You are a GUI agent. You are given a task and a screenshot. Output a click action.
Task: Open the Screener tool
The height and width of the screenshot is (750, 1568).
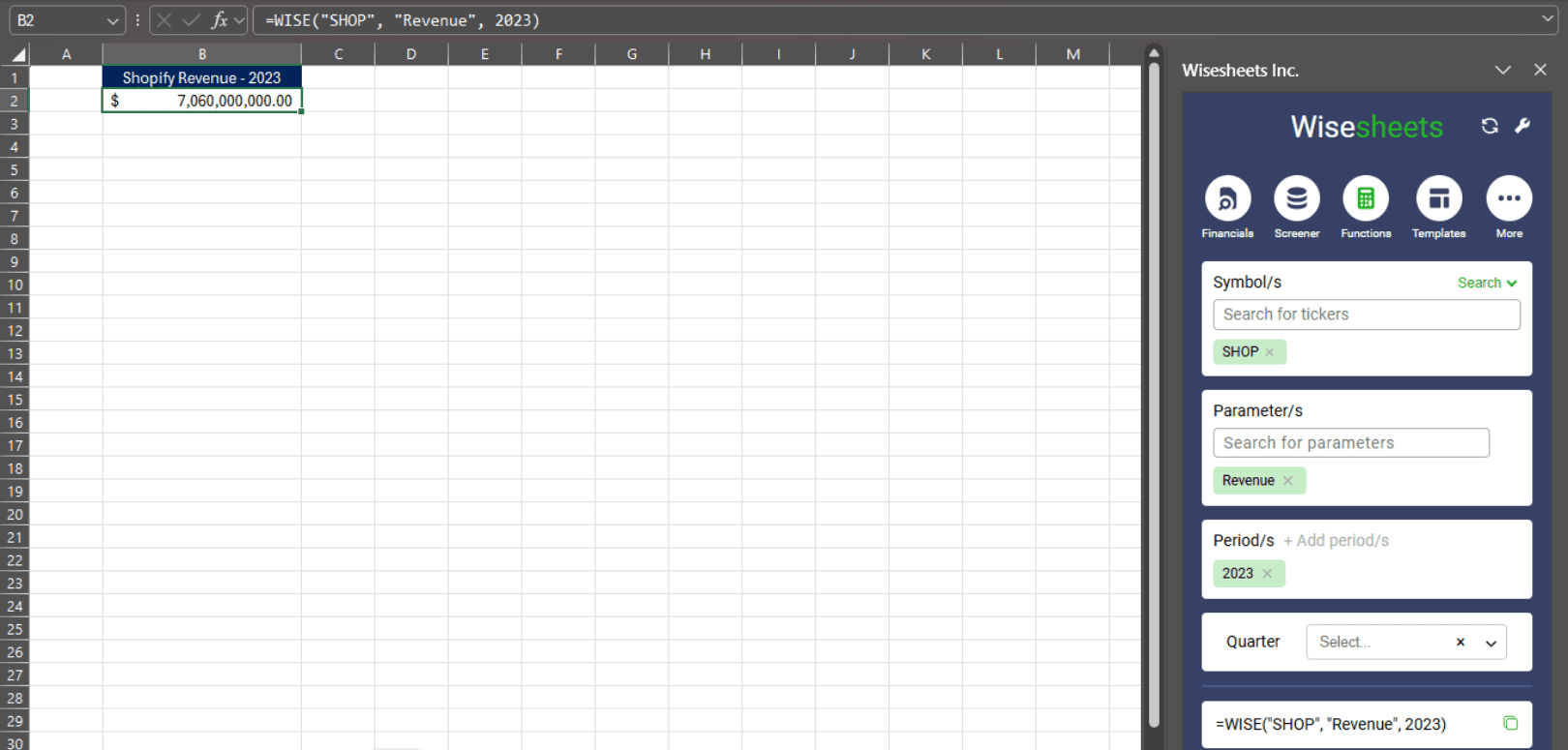pyautogui.click(x=1296, y=199)
